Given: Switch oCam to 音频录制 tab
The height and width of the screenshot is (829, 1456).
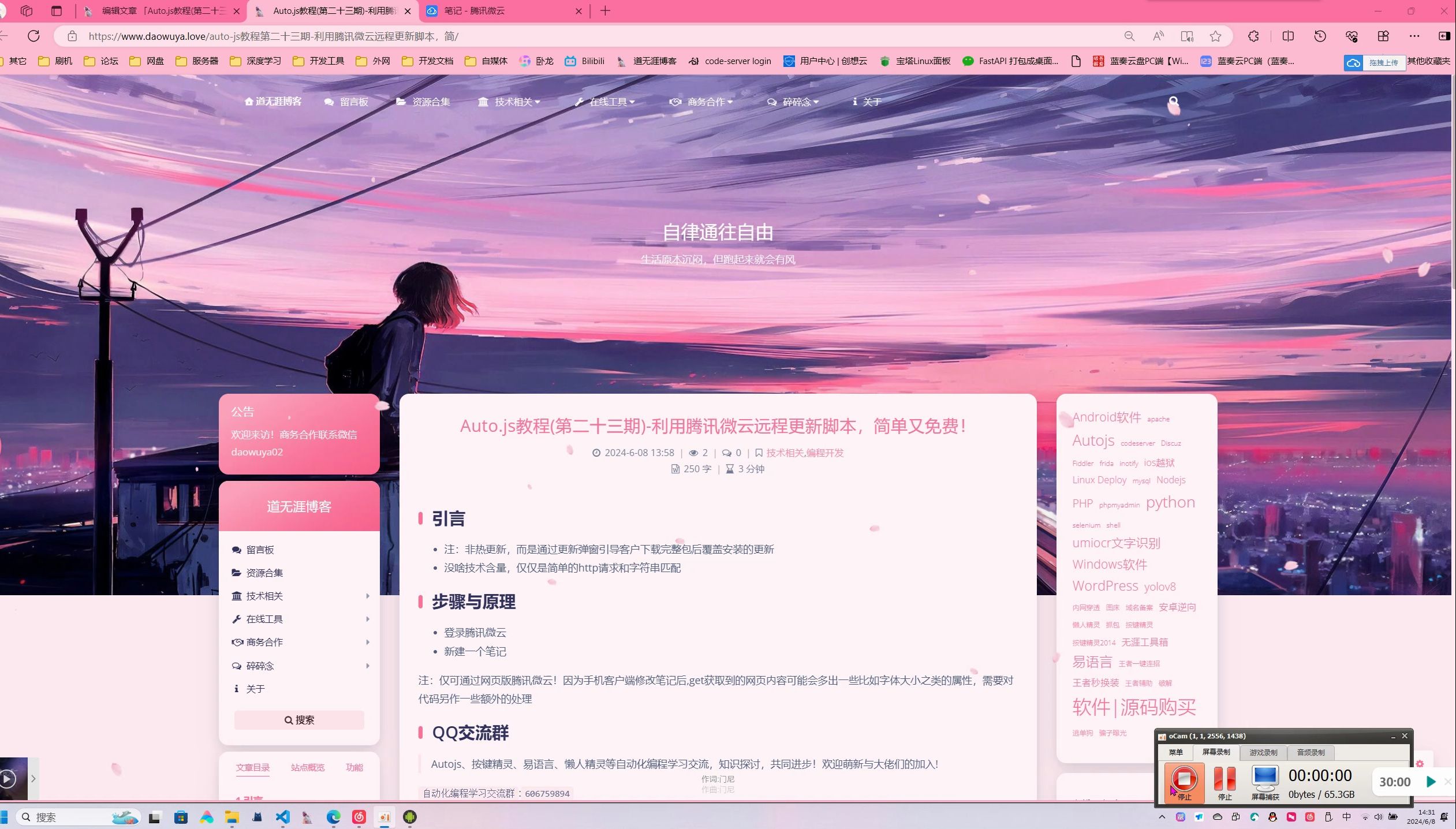Looking at the screenshot, I should [x=1311, y=752].
